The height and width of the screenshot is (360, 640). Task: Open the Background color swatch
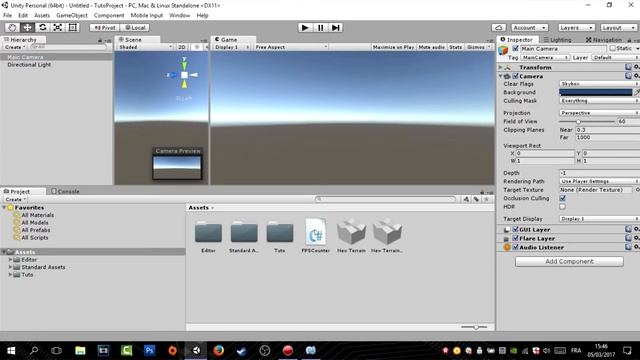pos(596,92)
